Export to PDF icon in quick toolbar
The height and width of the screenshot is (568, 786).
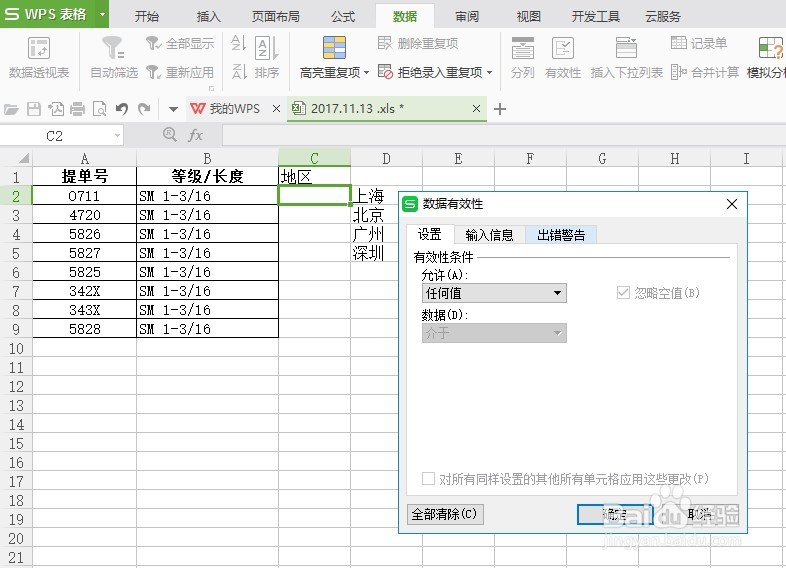pyautogui.click(x=56, y=109)
